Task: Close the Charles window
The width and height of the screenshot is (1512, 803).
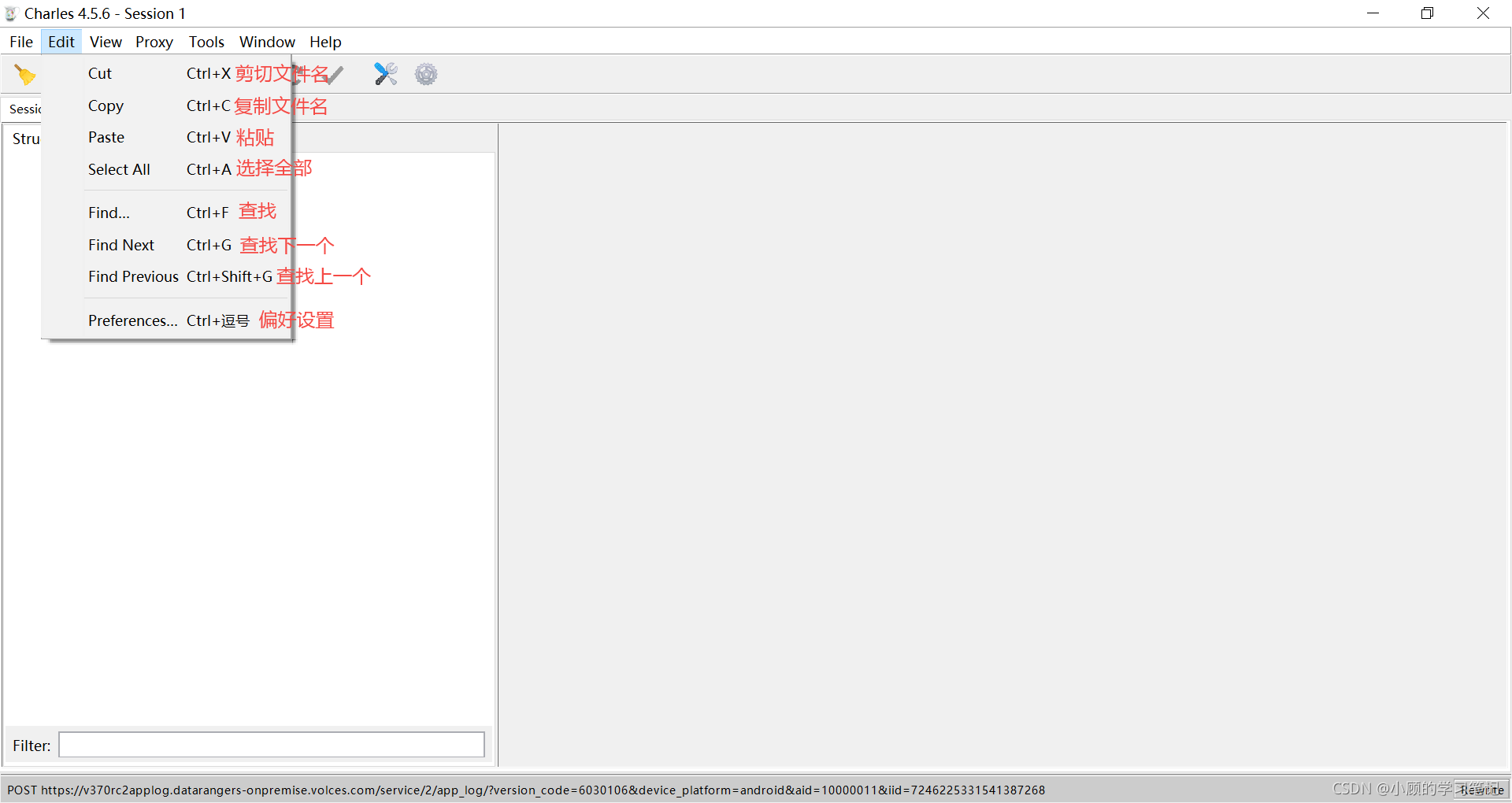Action: pos(1483,13)
